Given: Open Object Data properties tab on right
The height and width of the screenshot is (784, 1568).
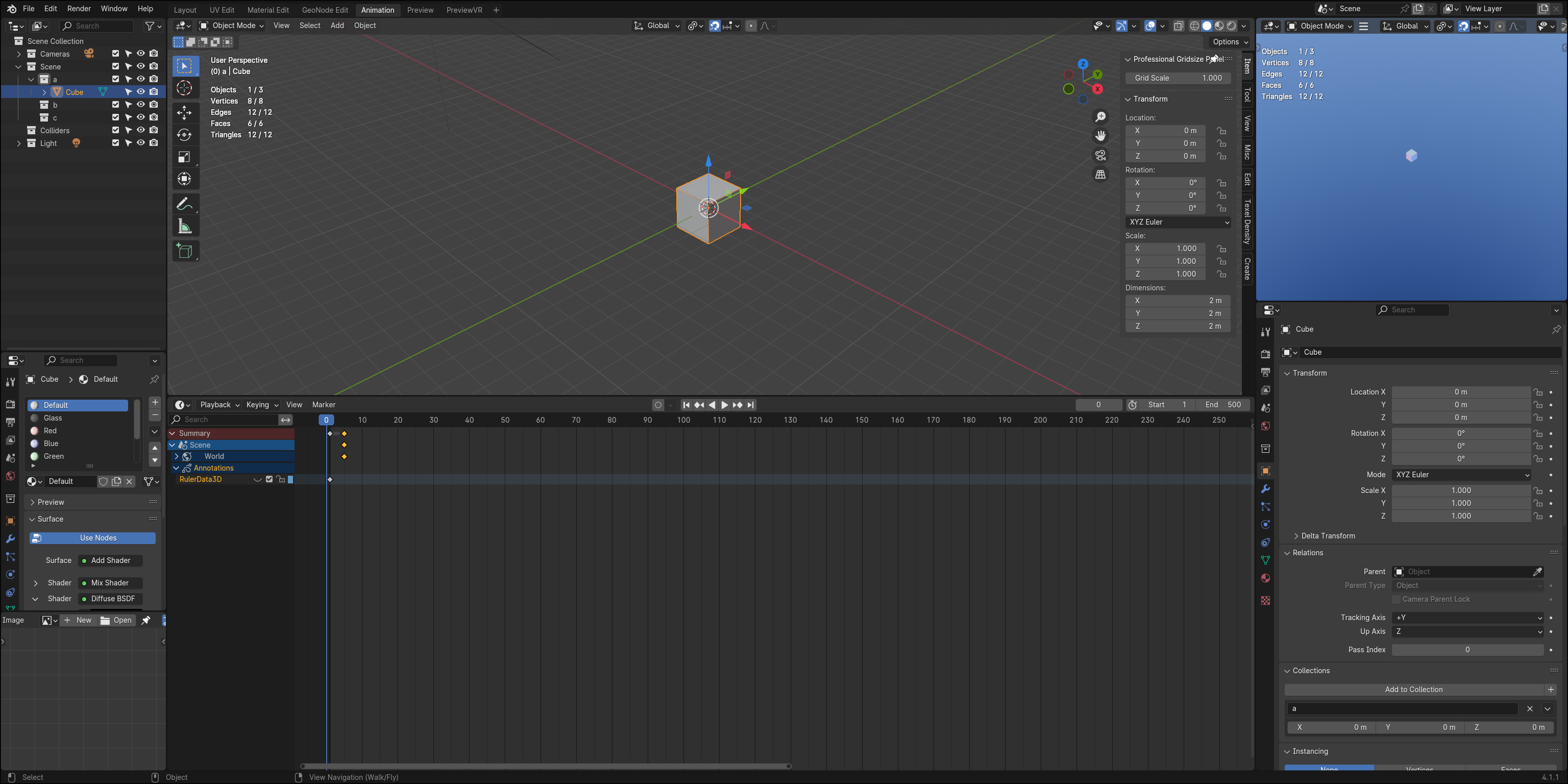Looking at the screenshot, I should (x=1265, y=560).
